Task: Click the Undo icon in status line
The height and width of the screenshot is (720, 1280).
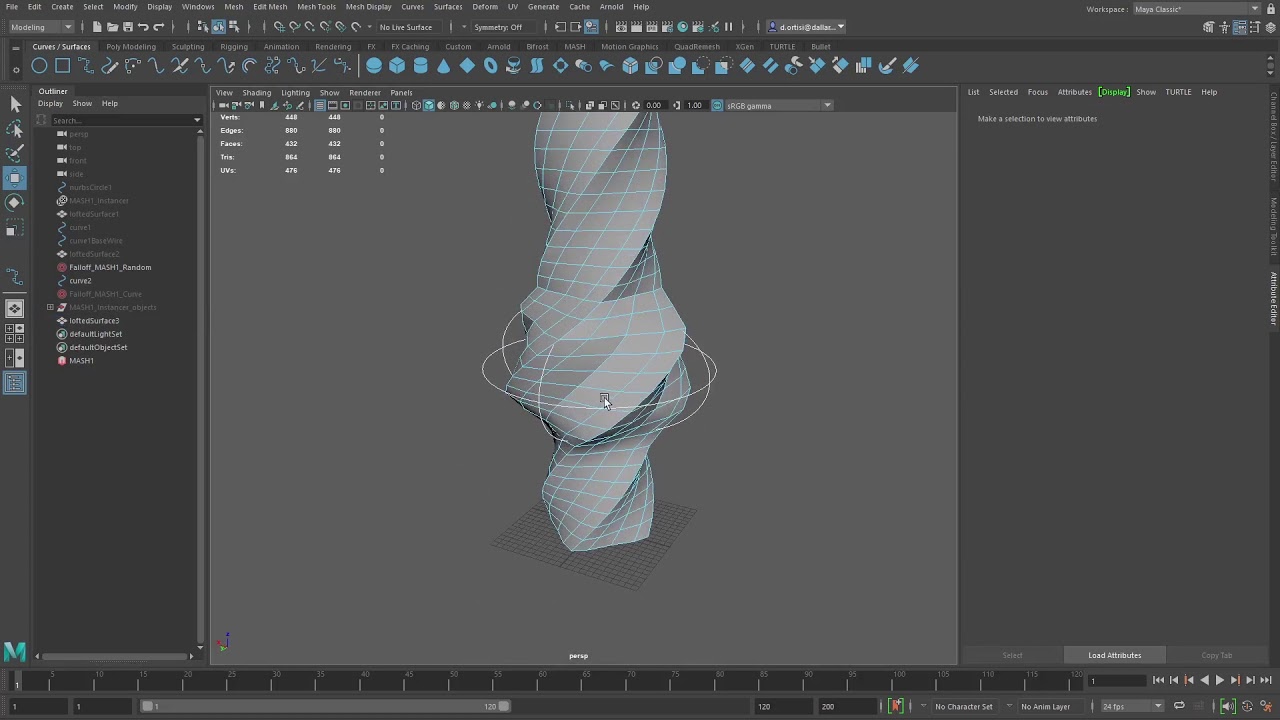Action: (143, 27)
